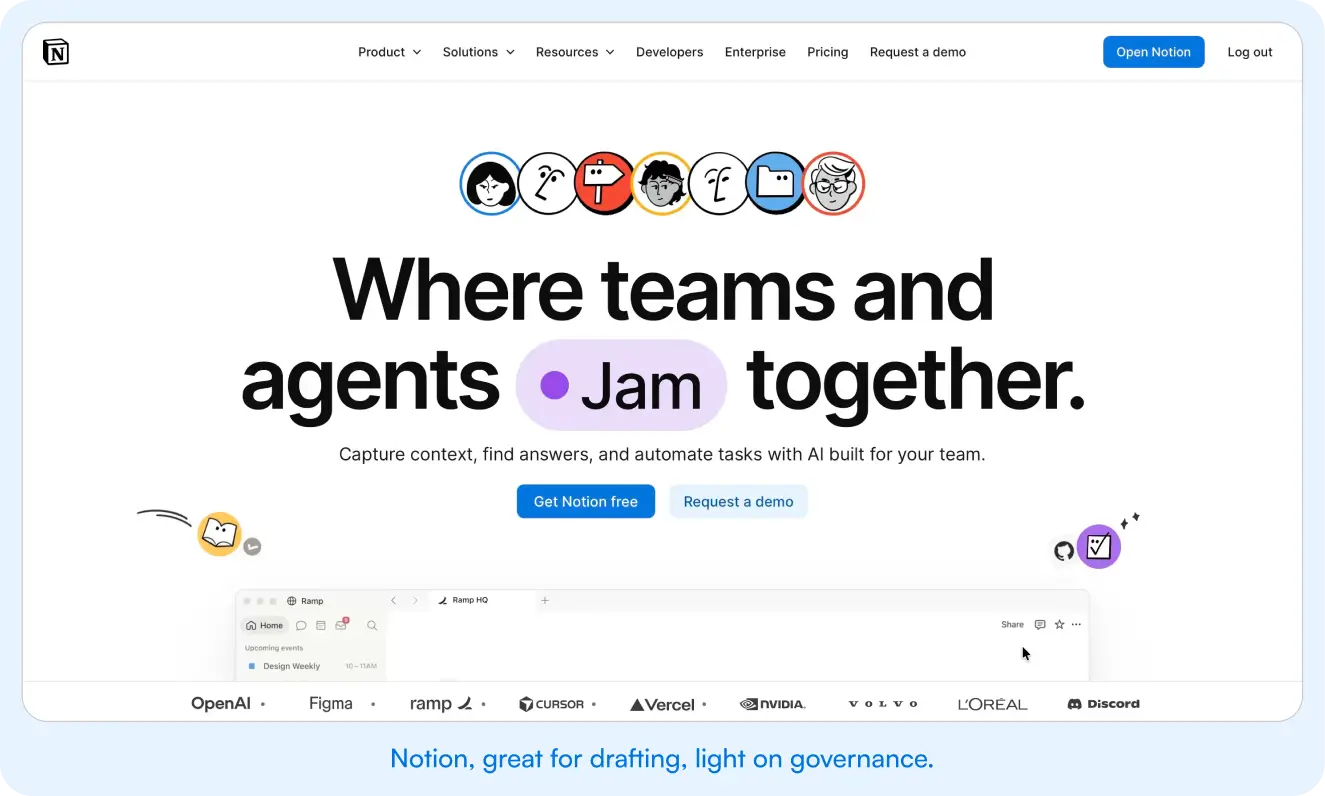Expand the Solutions dropdown
The height and width of the screenshot is (796, 1325).
(479, 52)
